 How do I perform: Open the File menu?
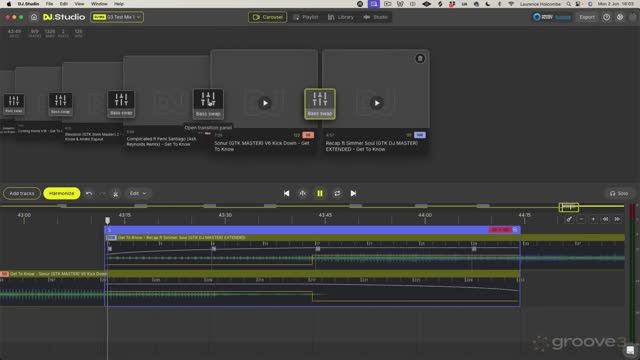pos(49,4)
